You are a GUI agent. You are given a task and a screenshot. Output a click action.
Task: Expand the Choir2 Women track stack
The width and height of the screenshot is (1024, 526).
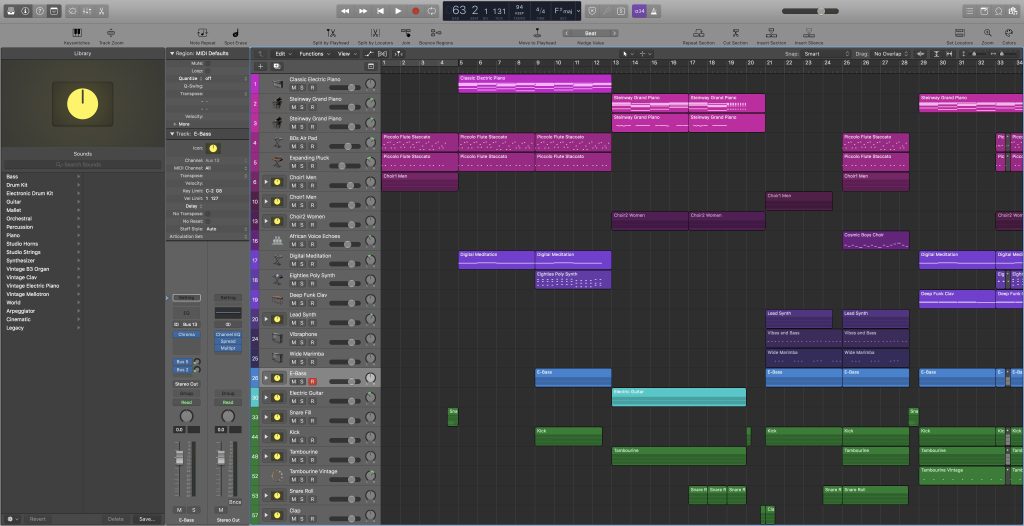coord(266,221)
